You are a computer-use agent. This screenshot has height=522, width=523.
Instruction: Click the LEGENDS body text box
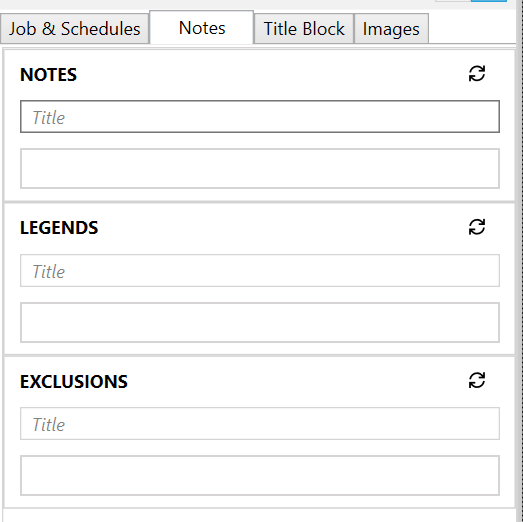pyautogui.click(x=260, y=323)
